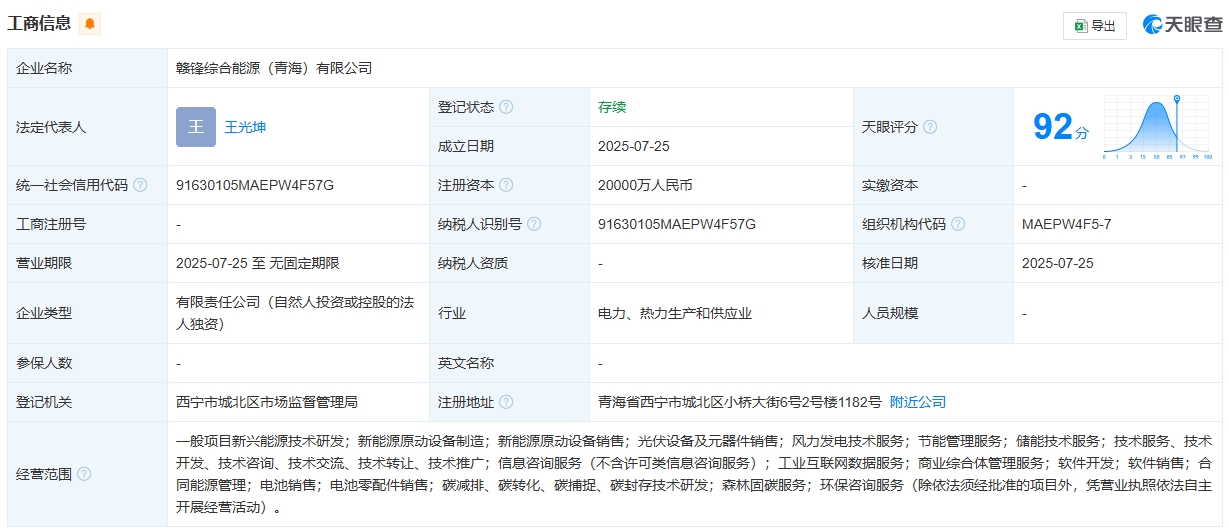Click the 西宁市城北区市场监督管理局 registration authority
The width and height of the screenshot is (1229, 532).
point(267,402)
